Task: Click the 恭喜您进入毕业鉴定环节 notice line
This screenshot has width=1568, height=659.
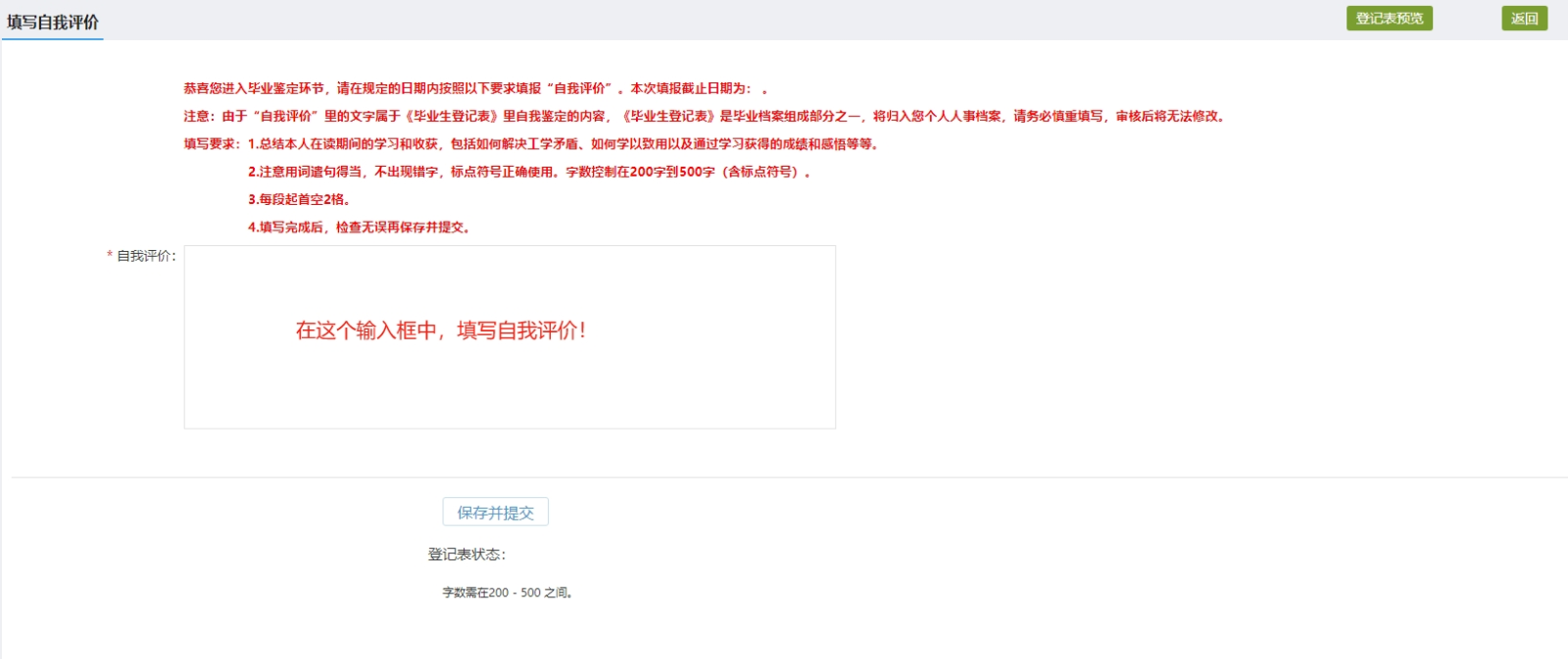Action: tap(255, 88)
